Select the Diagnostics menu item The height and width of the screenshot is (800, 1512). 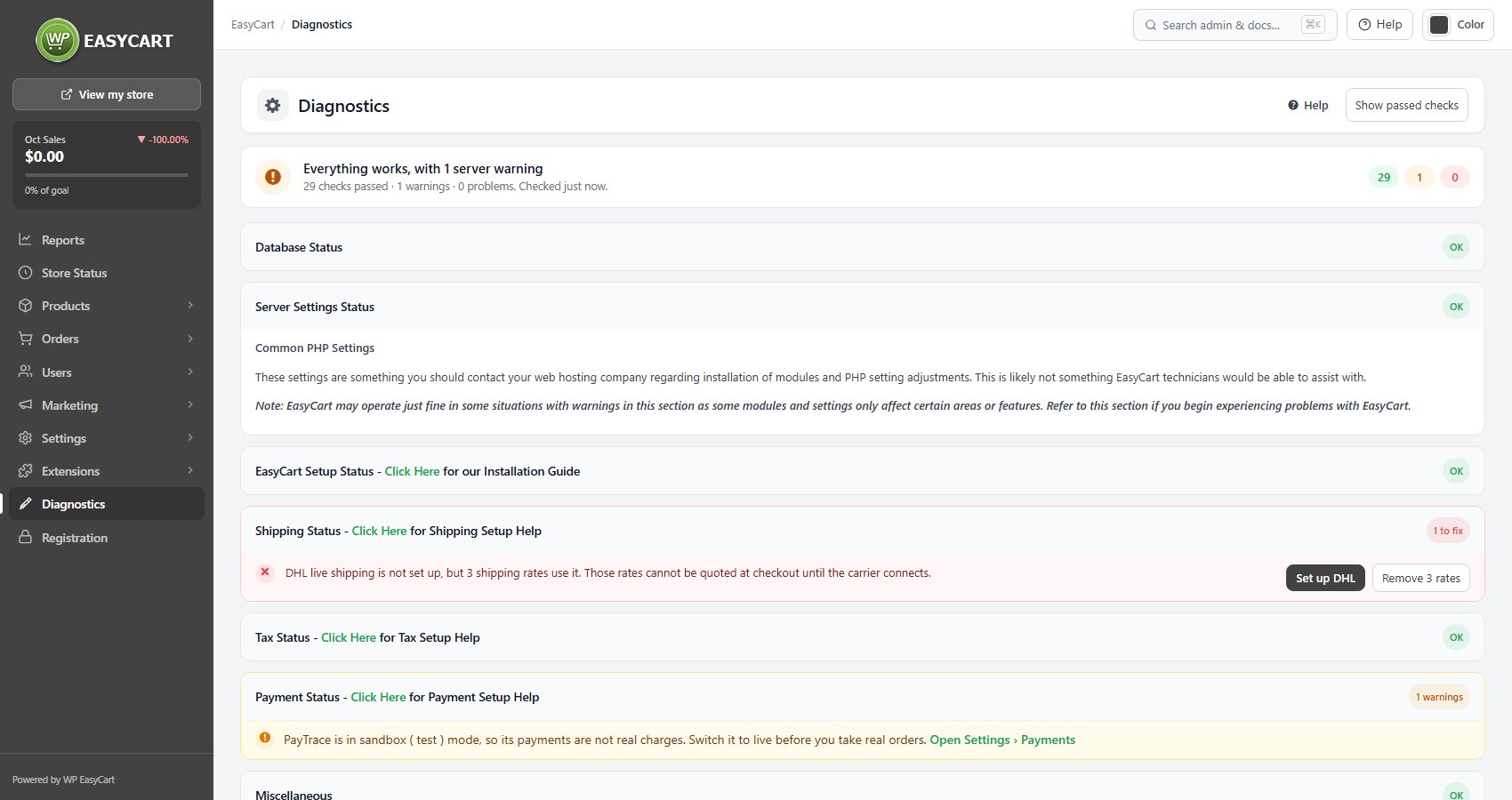point(107,504)
